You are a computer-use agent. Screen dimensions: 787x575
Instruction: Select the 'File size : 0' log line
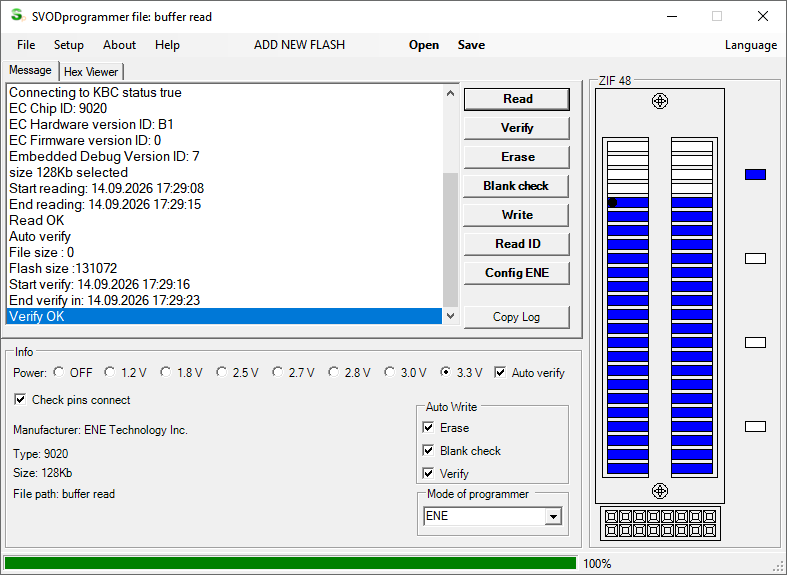point(224,252)
